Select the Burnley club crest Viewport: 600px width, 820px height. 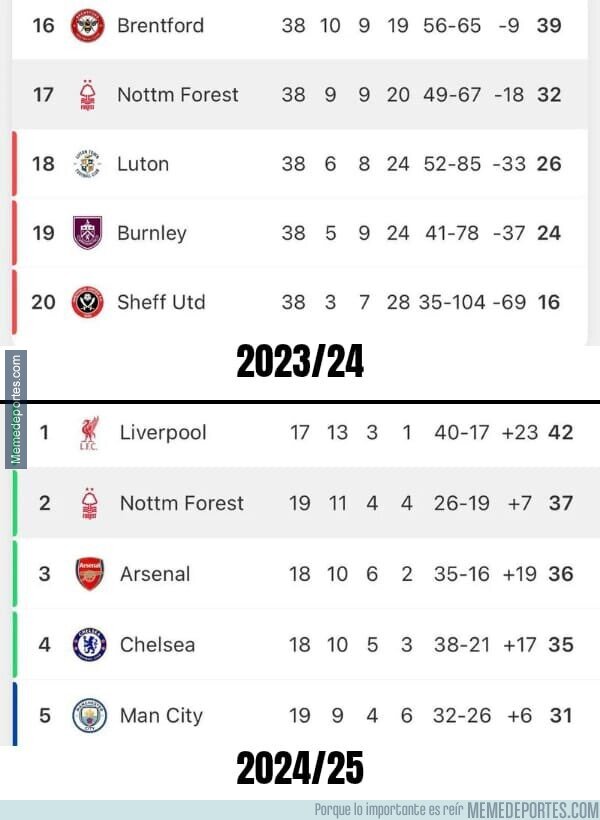click(87, 233)
